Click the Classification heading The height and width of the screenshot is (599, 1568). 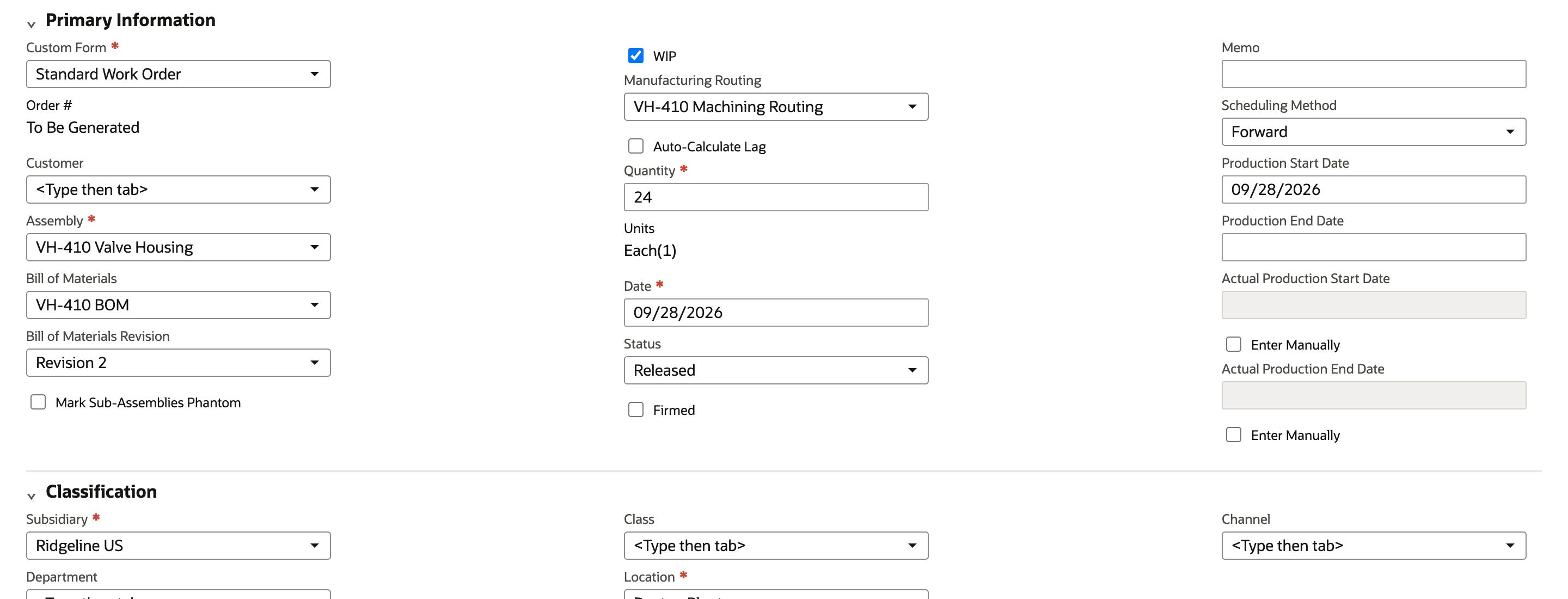[x=101, y=492]
